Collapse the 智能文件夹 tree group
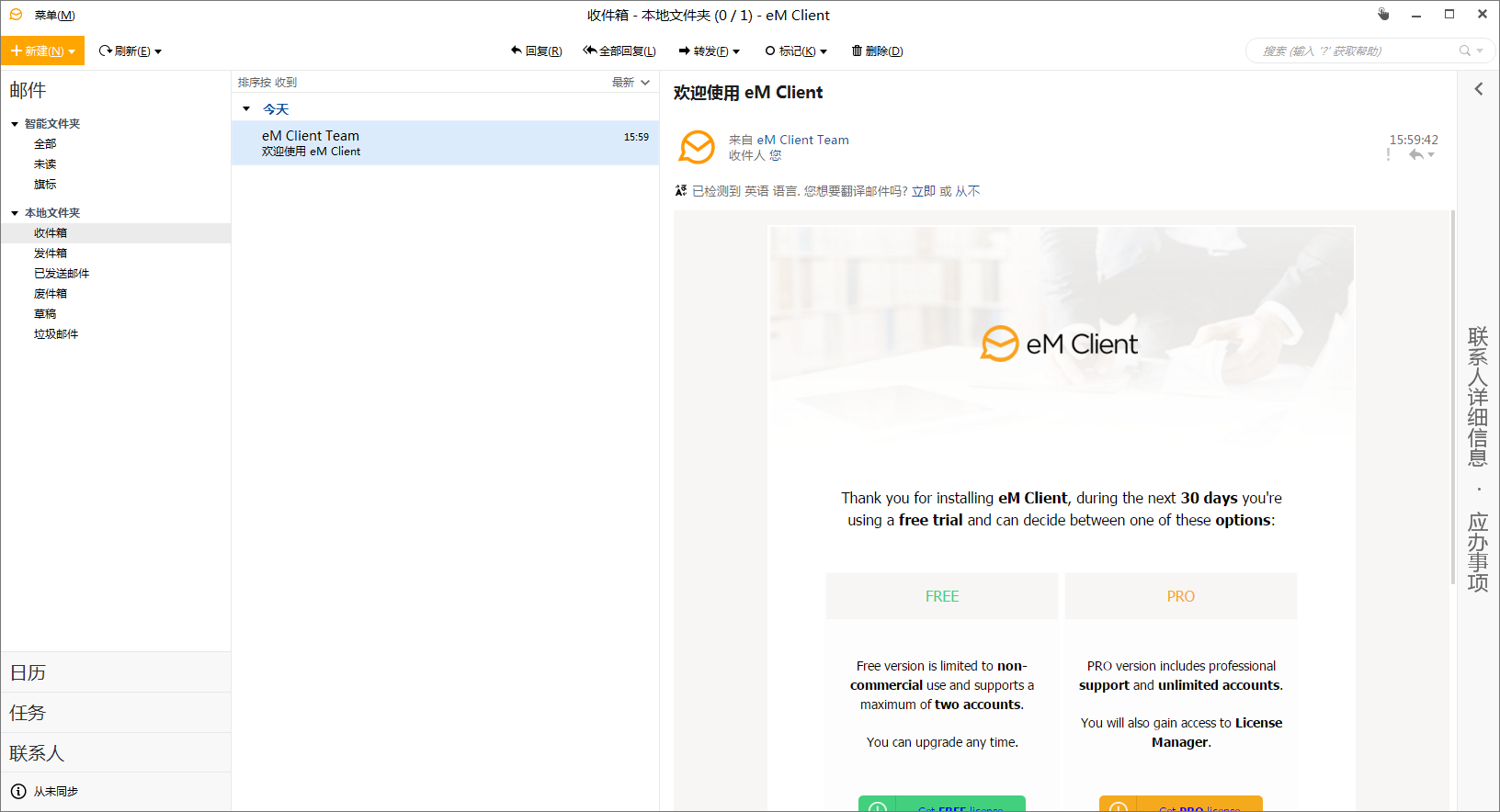The height and width of the screenshot is (812, 1500). [x=15, y=124]
